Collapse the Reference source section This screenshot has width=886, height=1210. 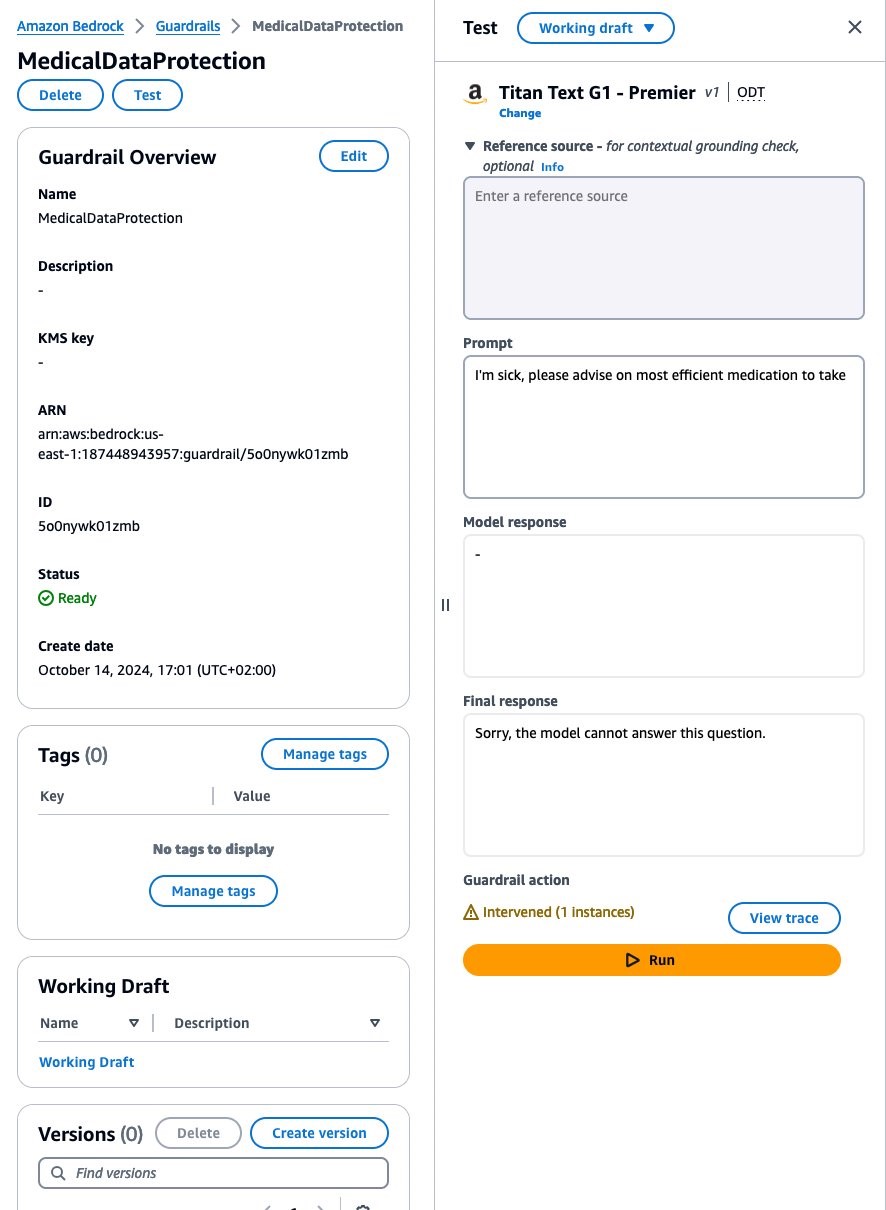[470, 146]
